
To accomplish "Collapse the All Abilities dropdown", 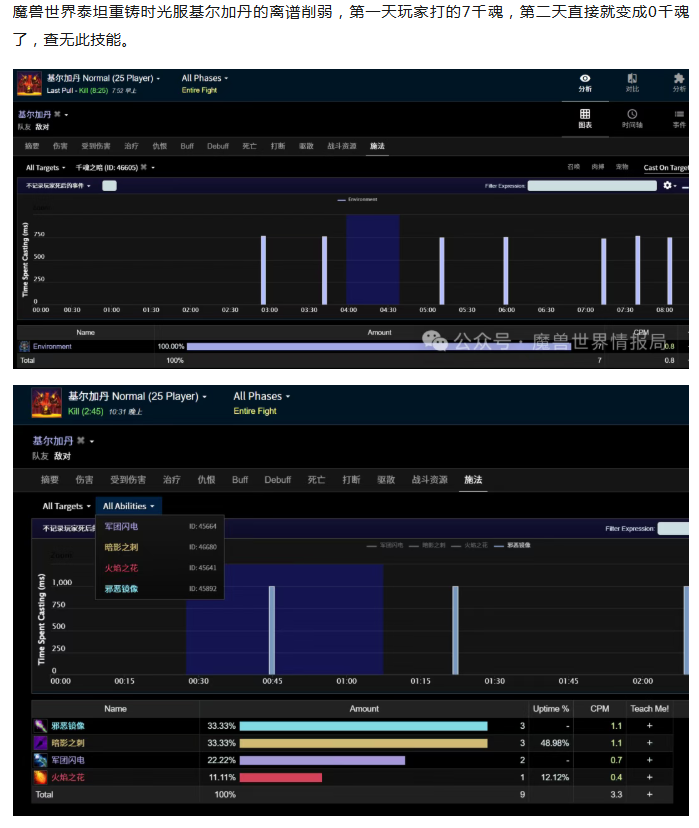I will click(x=129, y=506).
